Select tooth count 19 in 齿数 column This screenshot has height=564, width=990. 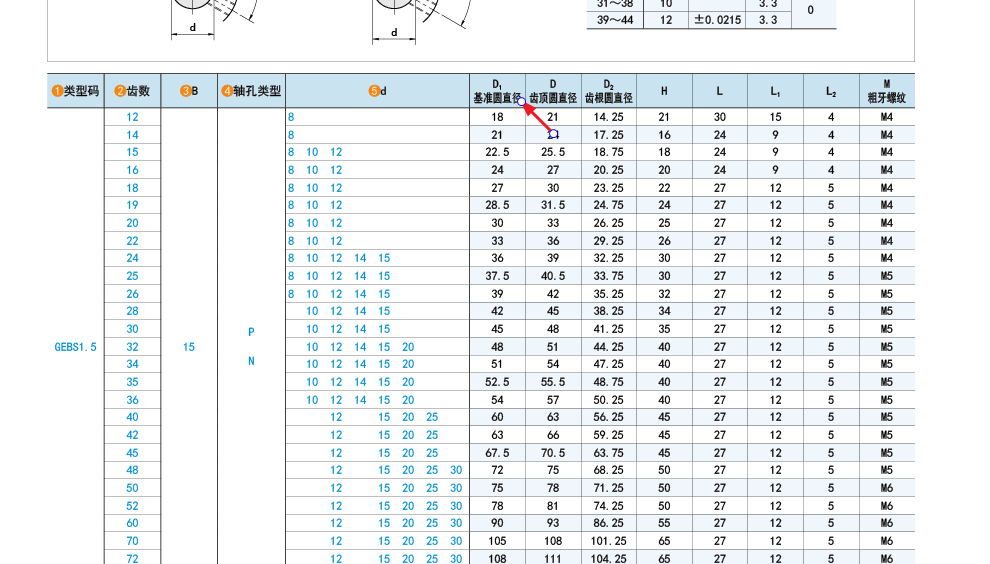point(132,205)
